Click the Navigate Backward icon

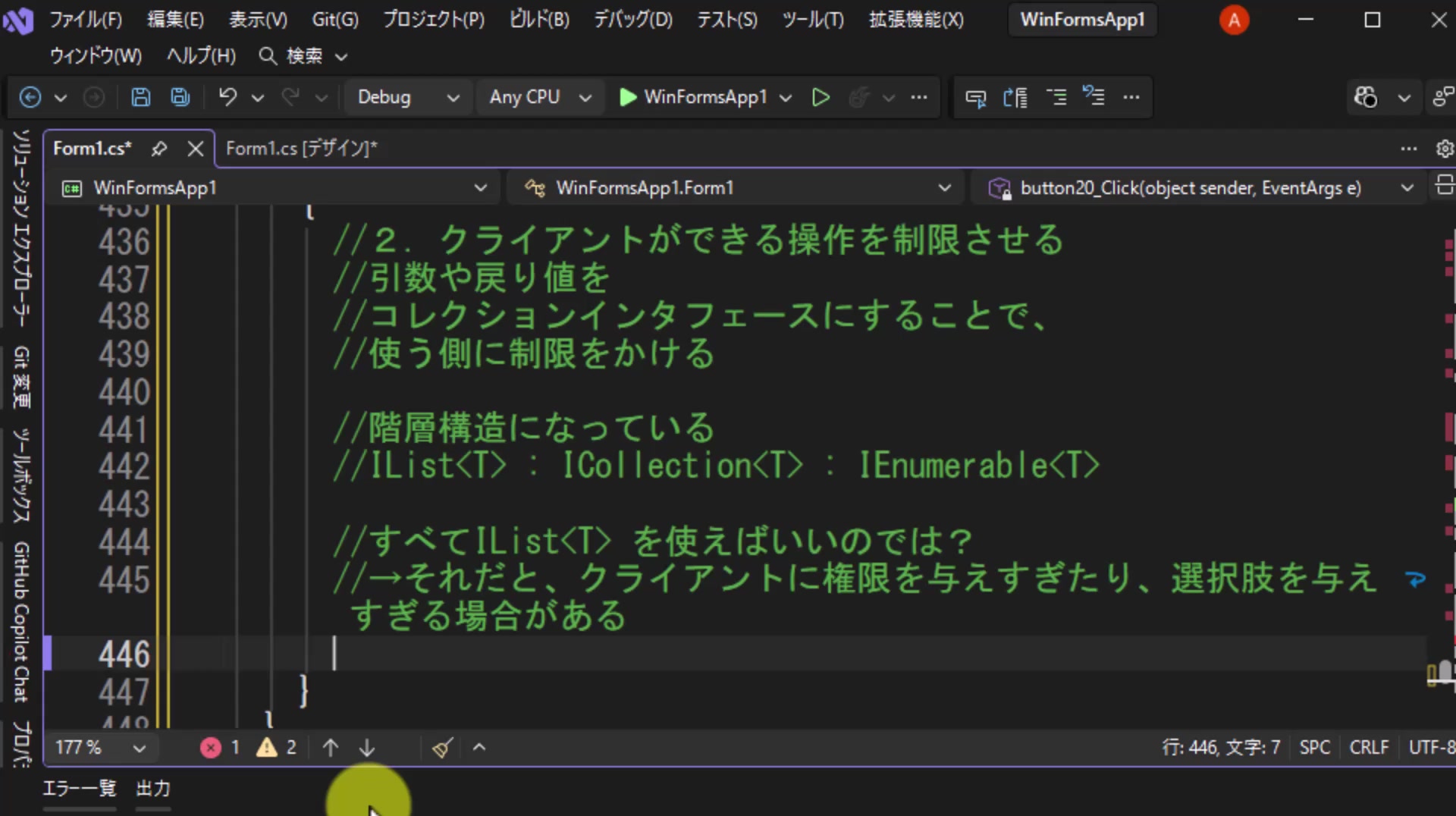point(30,97)
